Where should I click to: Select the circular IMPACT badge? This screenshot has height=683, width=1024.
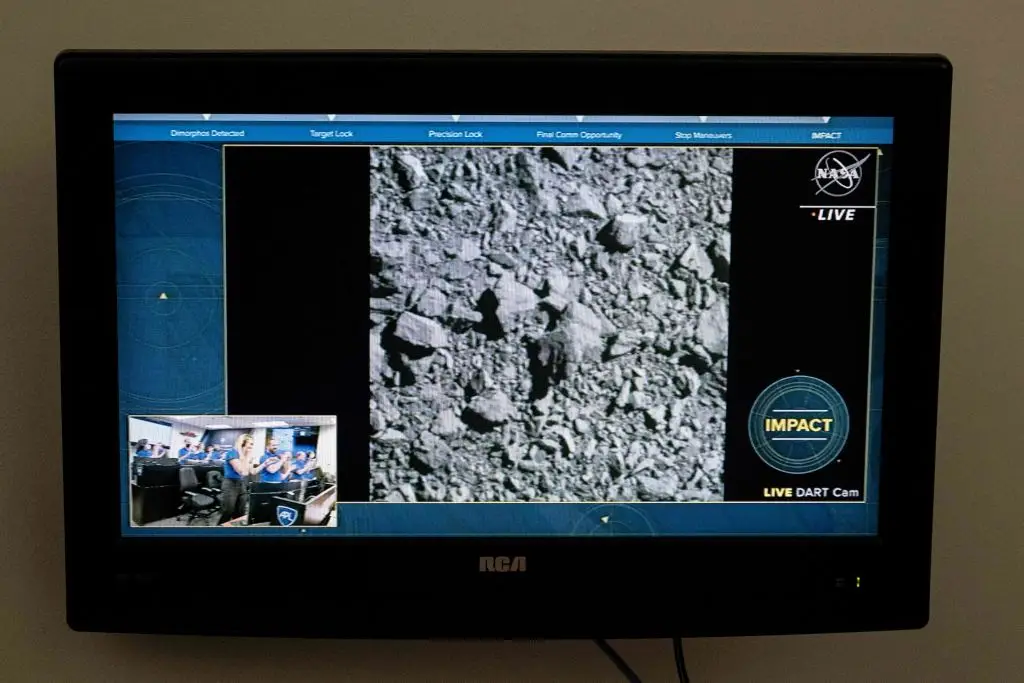(x=801, y=424)
